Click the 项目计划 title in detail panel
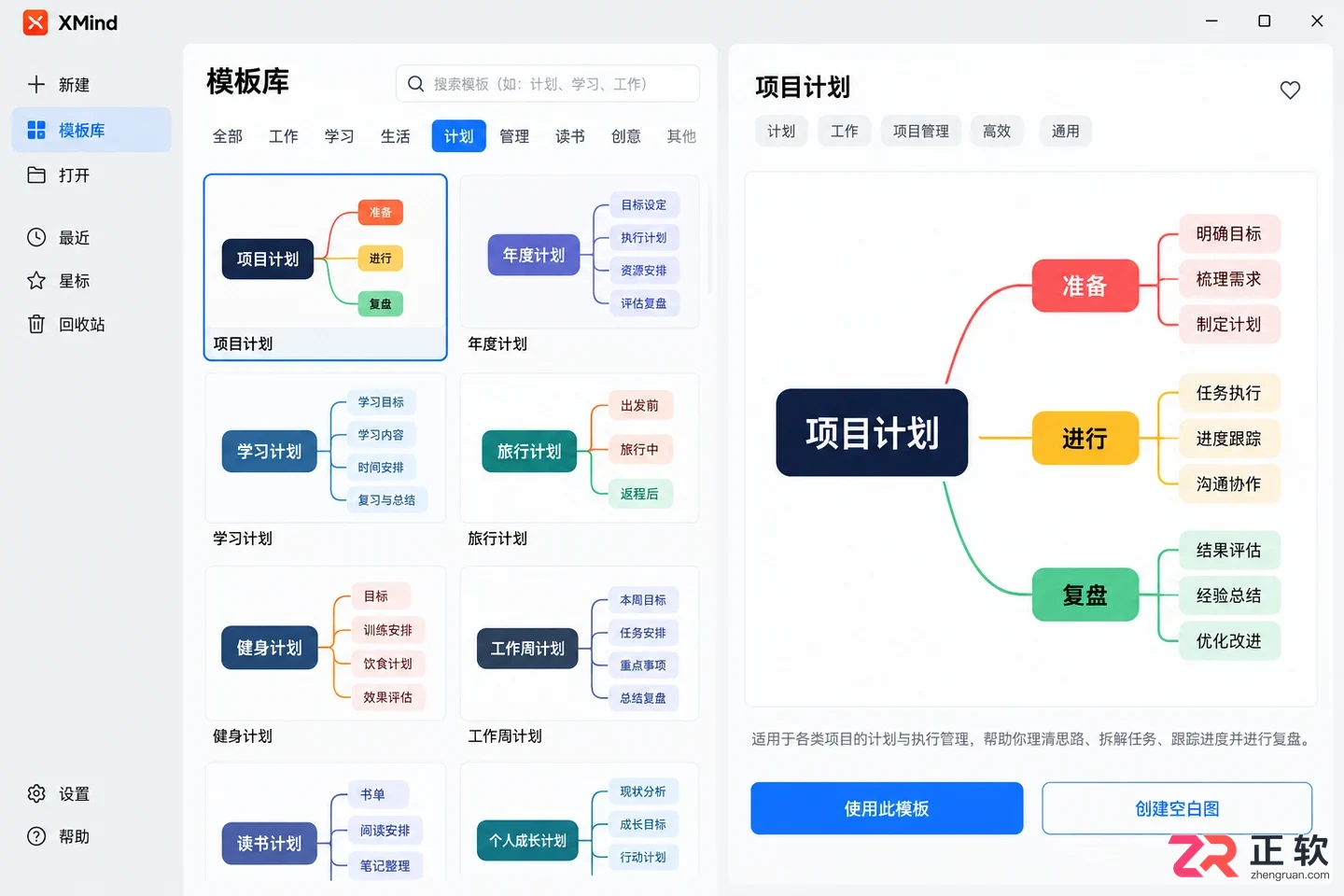This screenshot has height=896, width=1344. [803, 87]
